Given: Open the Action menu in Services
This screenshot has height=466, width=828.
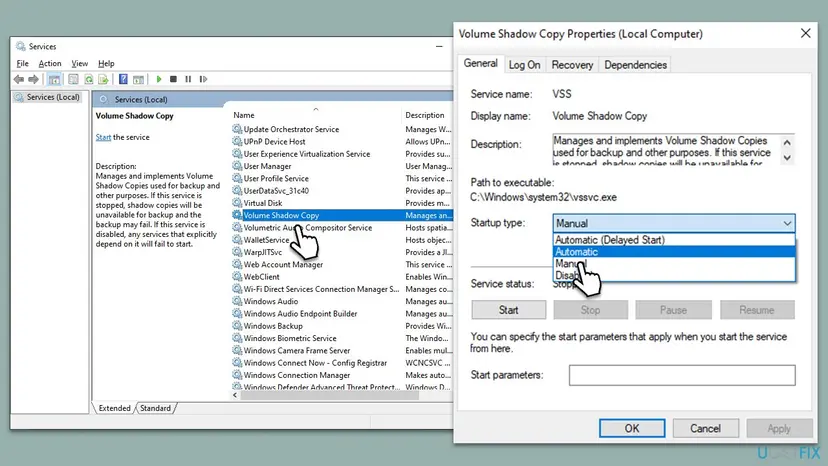Looking at the screenshot, I should pyautogui.click(x=50, y=63).
